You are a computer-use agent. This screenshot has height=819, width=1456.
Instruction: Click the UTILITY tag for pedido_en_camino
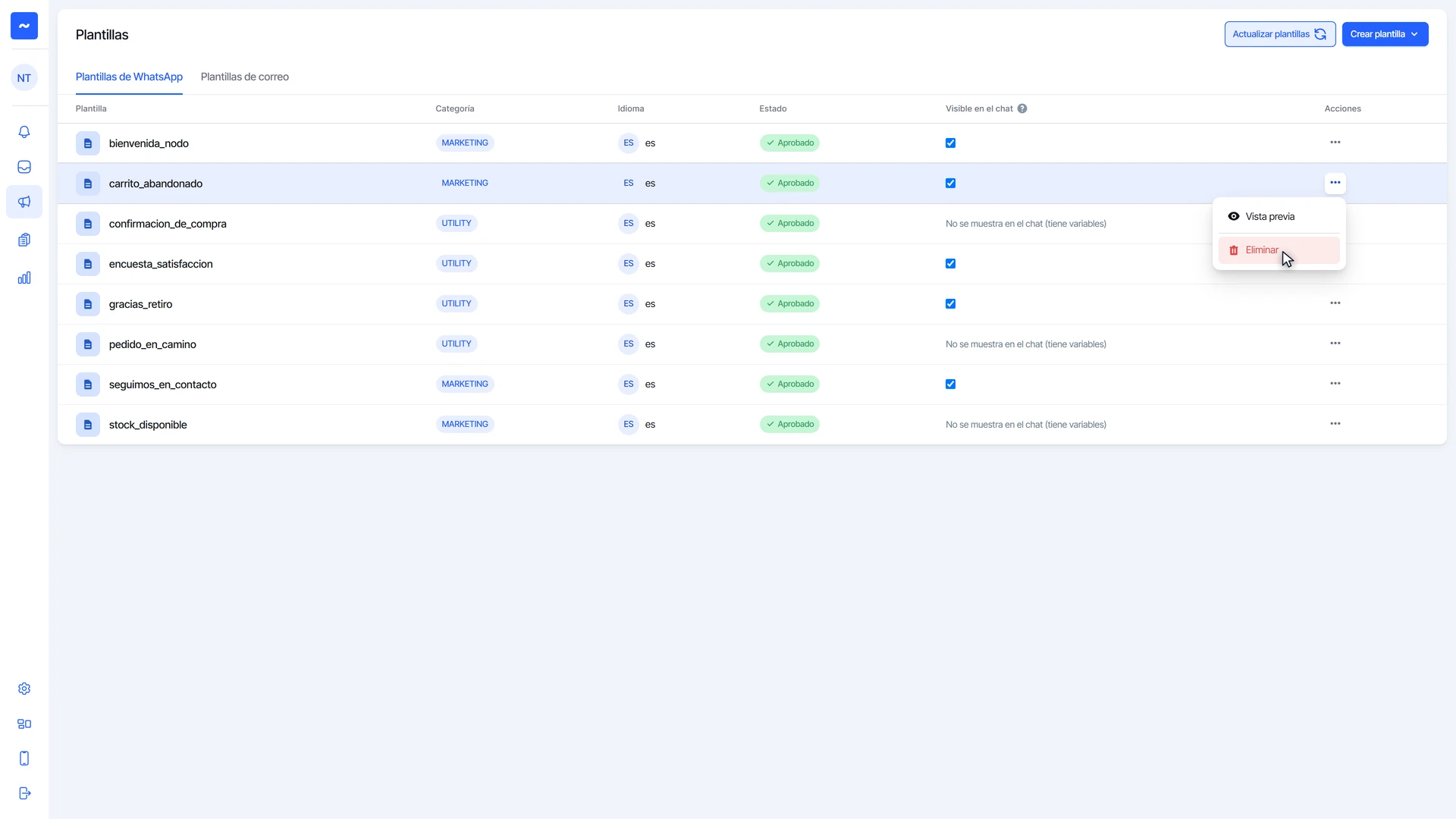(x=457, y=344)
